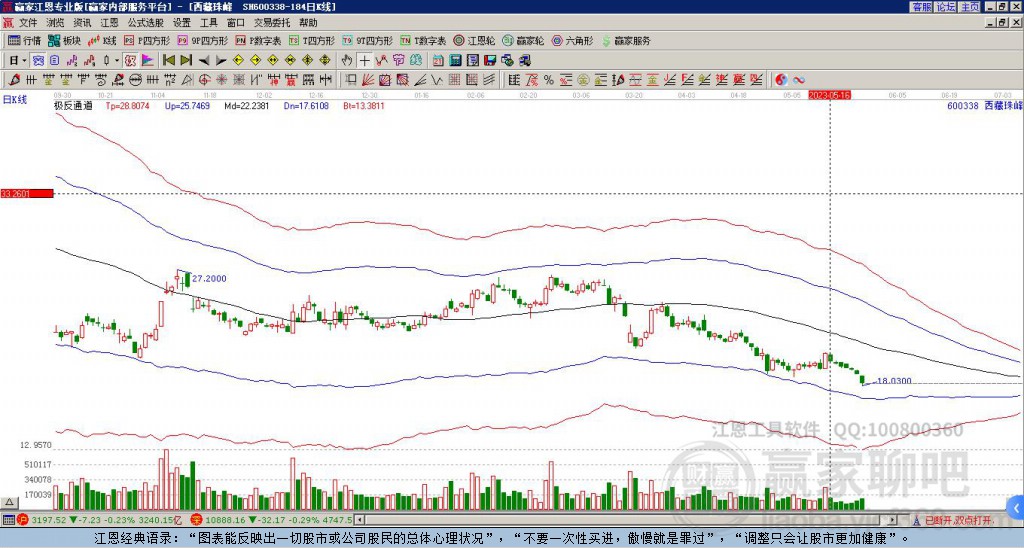
Task: Open the P四方形 square tool
Action: point(147,40)
